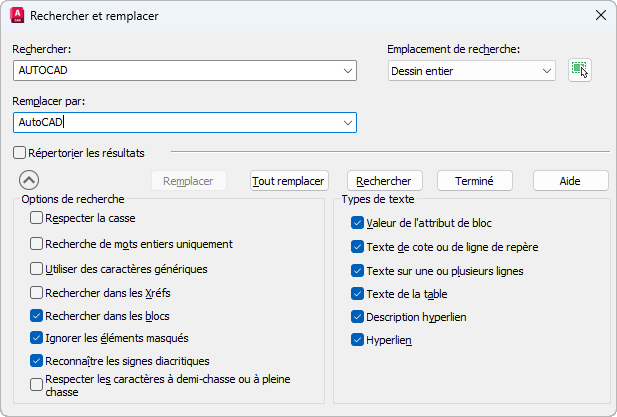
Task: Click in the Remplacer par text field
Action: (x=175, y=122)
